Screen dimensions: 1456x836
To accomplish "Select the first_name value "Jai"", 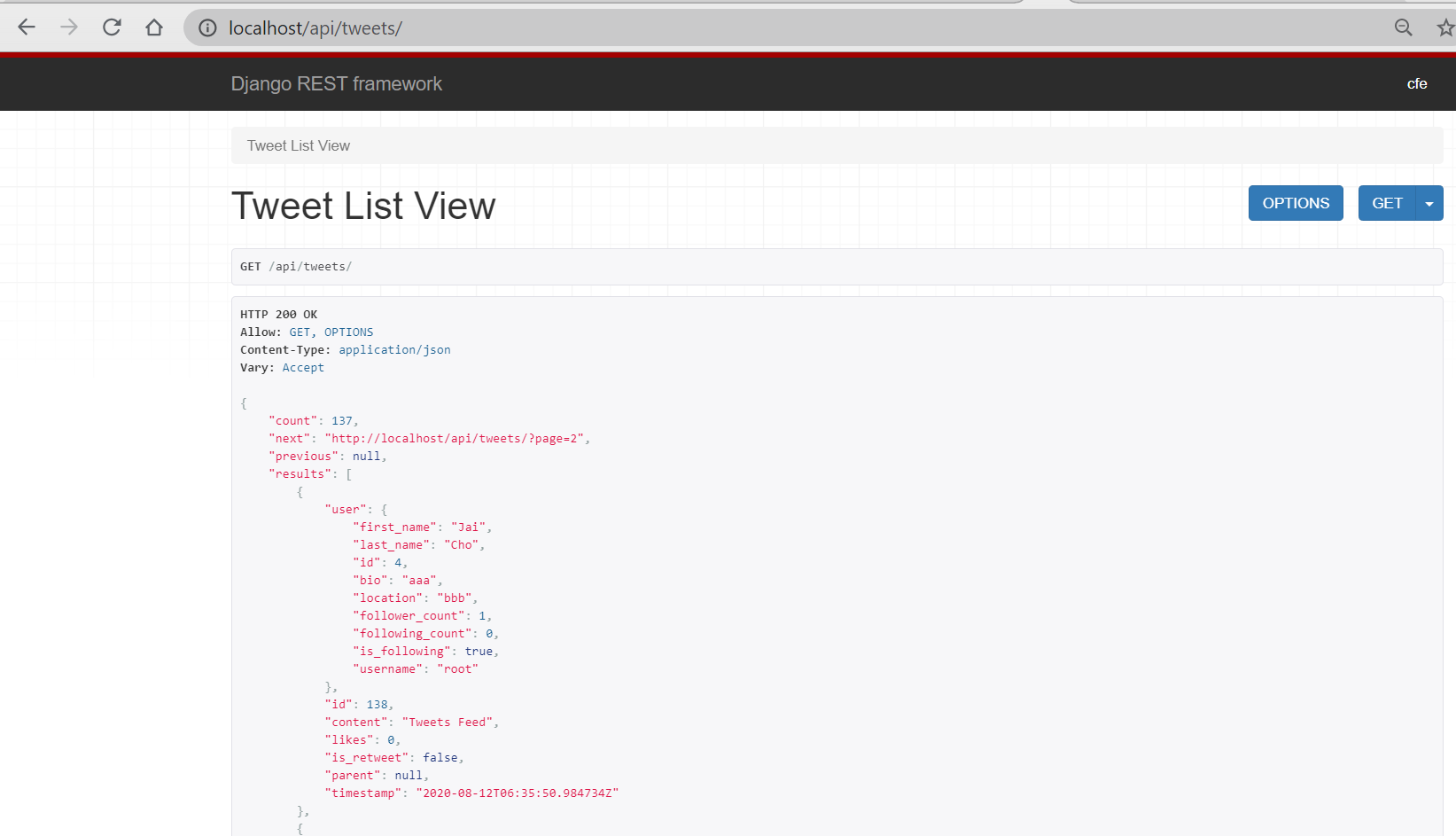I will click(468, 527).
